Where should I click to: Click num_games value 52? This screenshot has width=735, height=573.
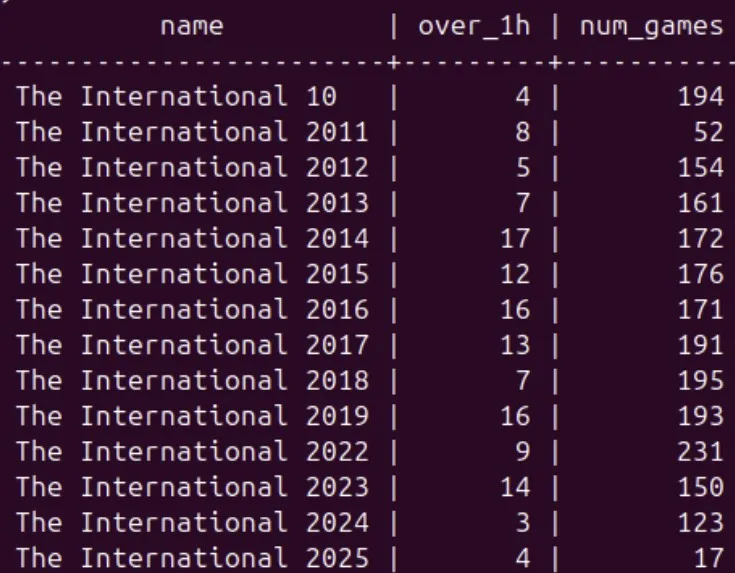709,132
